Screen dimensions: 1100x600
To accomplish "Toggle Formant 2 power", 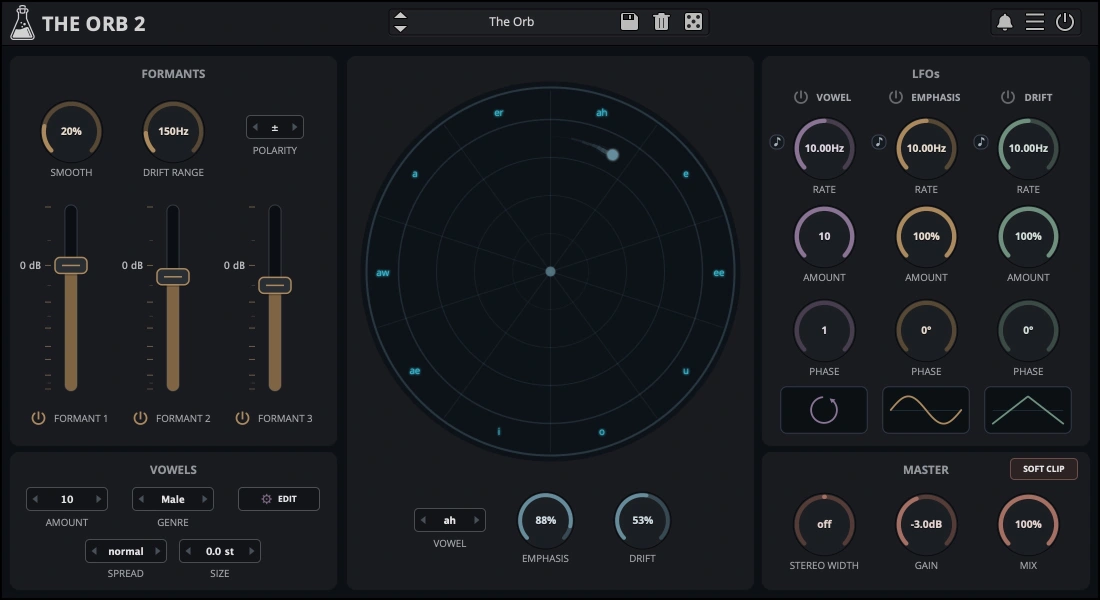I will pos(140,418).
